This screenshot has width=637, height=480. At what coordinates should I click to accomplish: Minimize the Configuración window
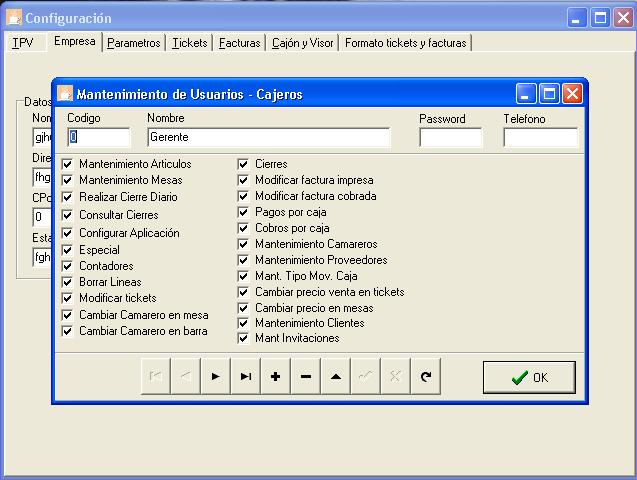pyautogui.click(x=576, y=18)
